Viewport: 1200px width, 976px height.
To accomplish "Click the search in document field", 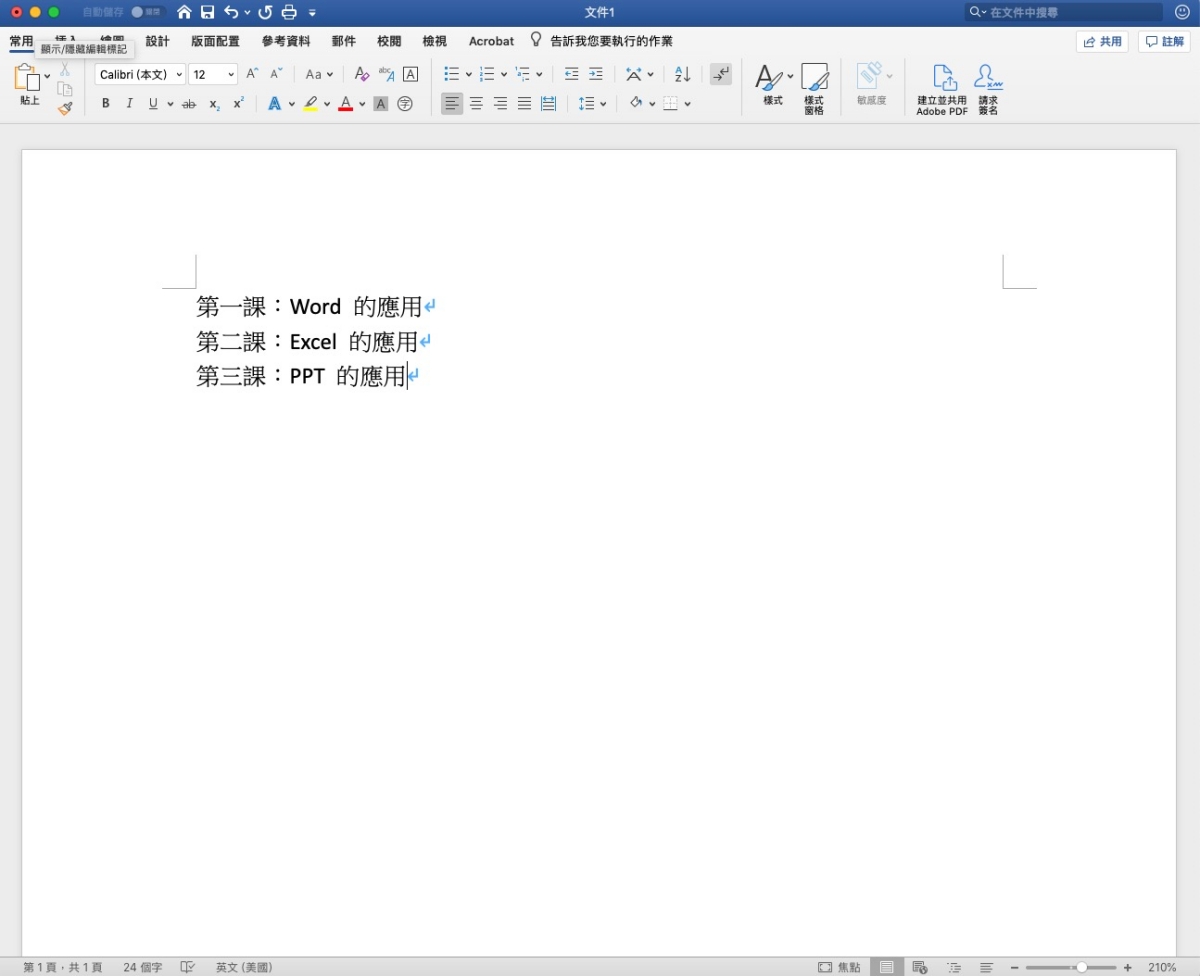I will pyautogui.click(x=1064, y=12).
